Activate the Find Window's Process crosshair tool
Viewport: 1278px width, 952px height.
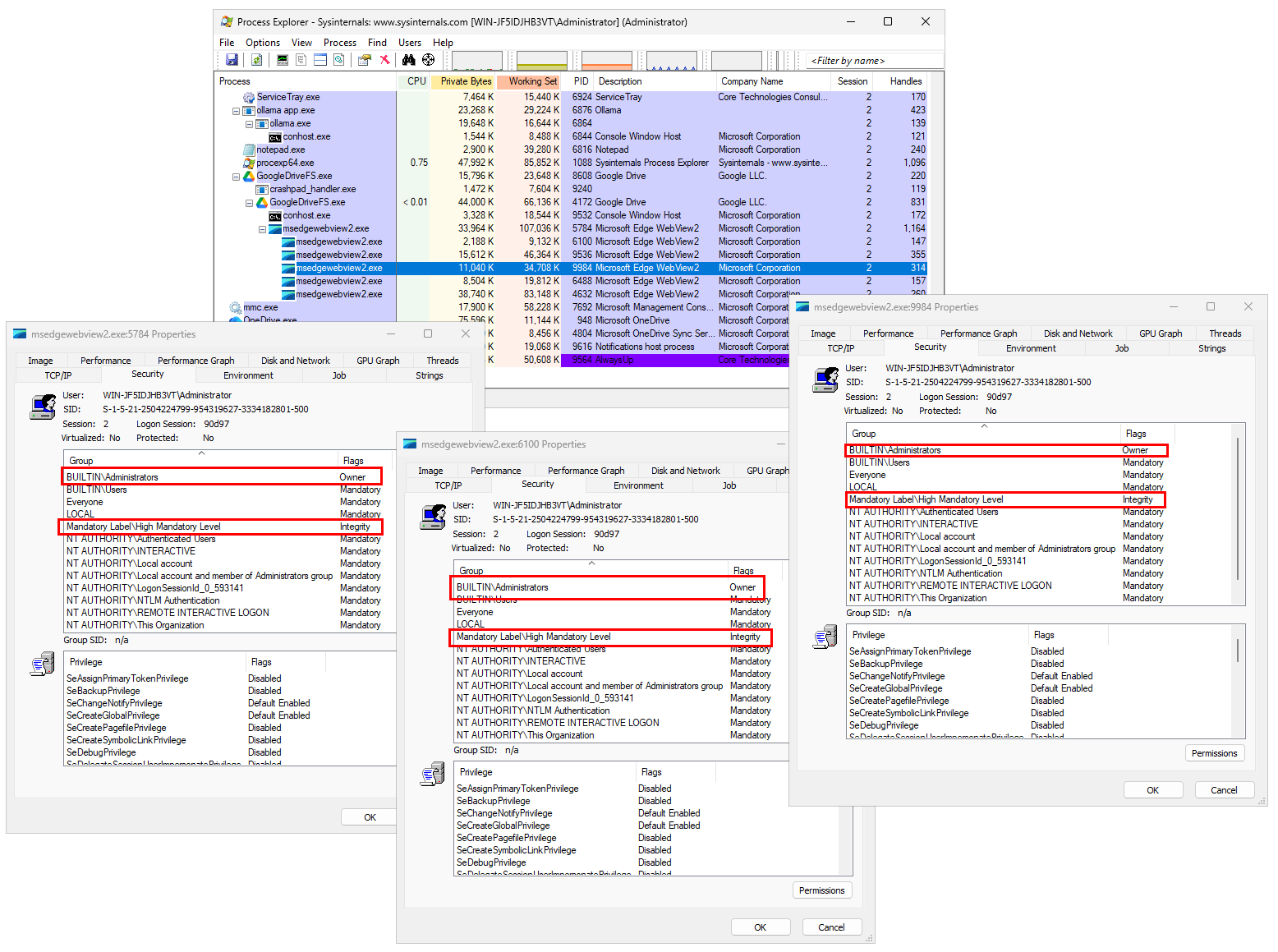click(x=428, y=60)
